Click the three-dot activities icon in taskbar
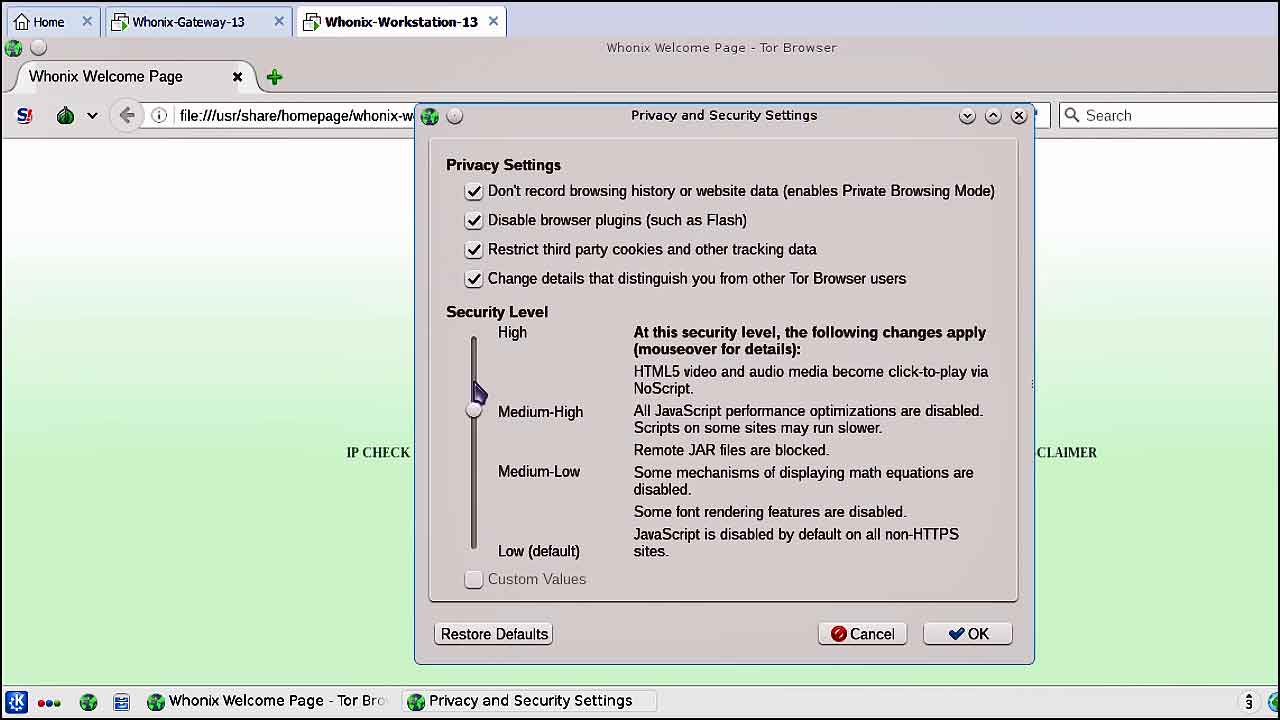Screen dimensions: 1280x720 (49, 703)
